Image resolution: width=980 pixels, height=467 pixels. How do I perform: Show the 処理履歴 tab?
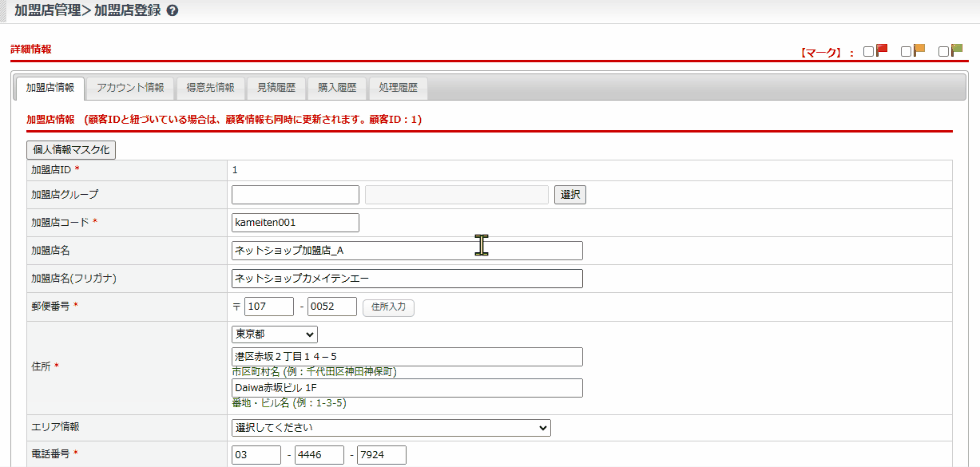398,88
